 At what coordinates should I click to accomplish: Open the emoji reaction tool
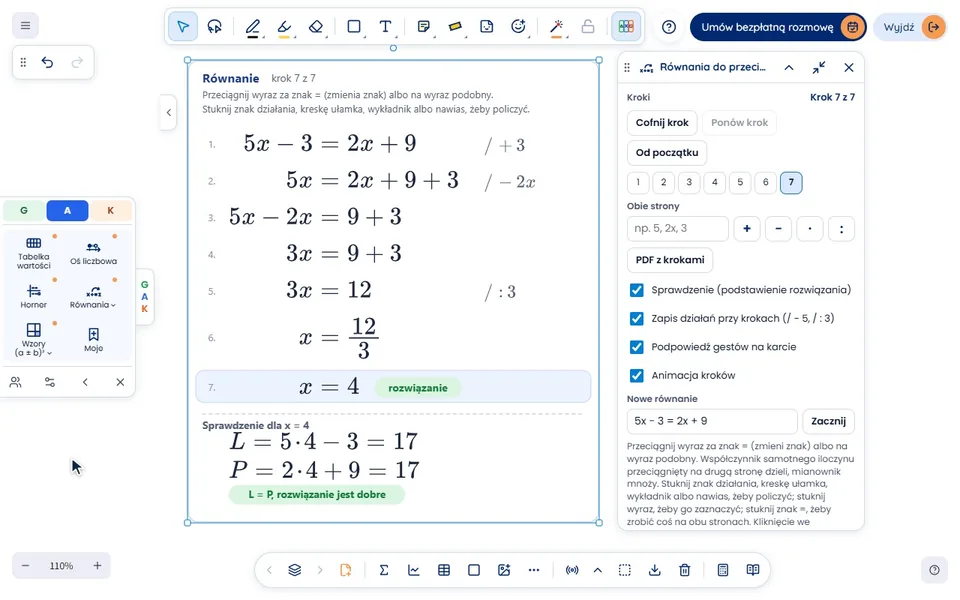click(519, 26)
